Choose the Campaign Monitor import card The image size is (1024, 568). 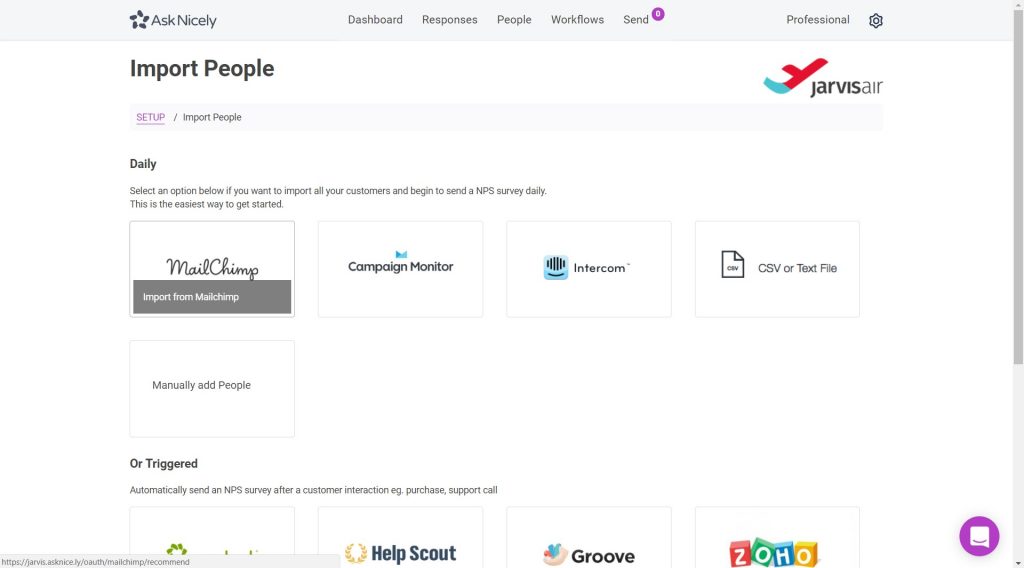tap(400, 269)
